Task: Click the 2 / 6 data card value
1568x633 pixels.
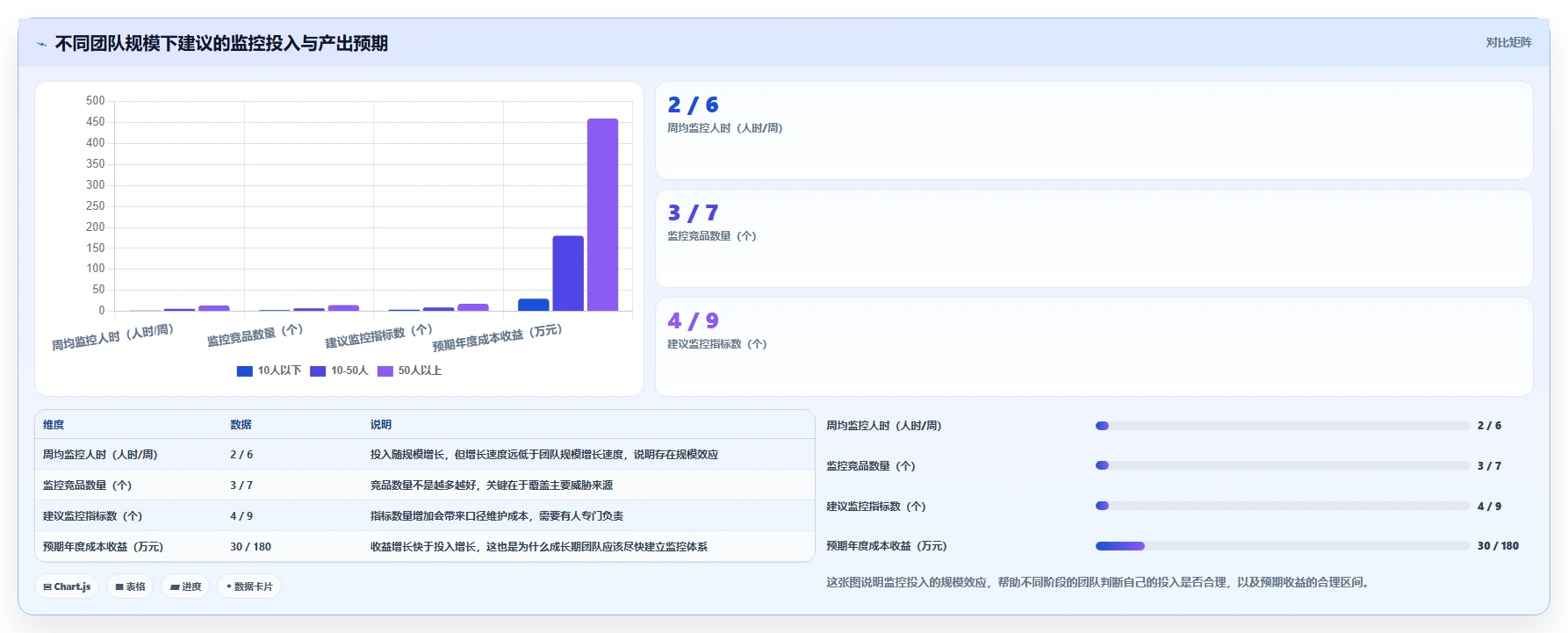Action: click(x=693, y=105)
